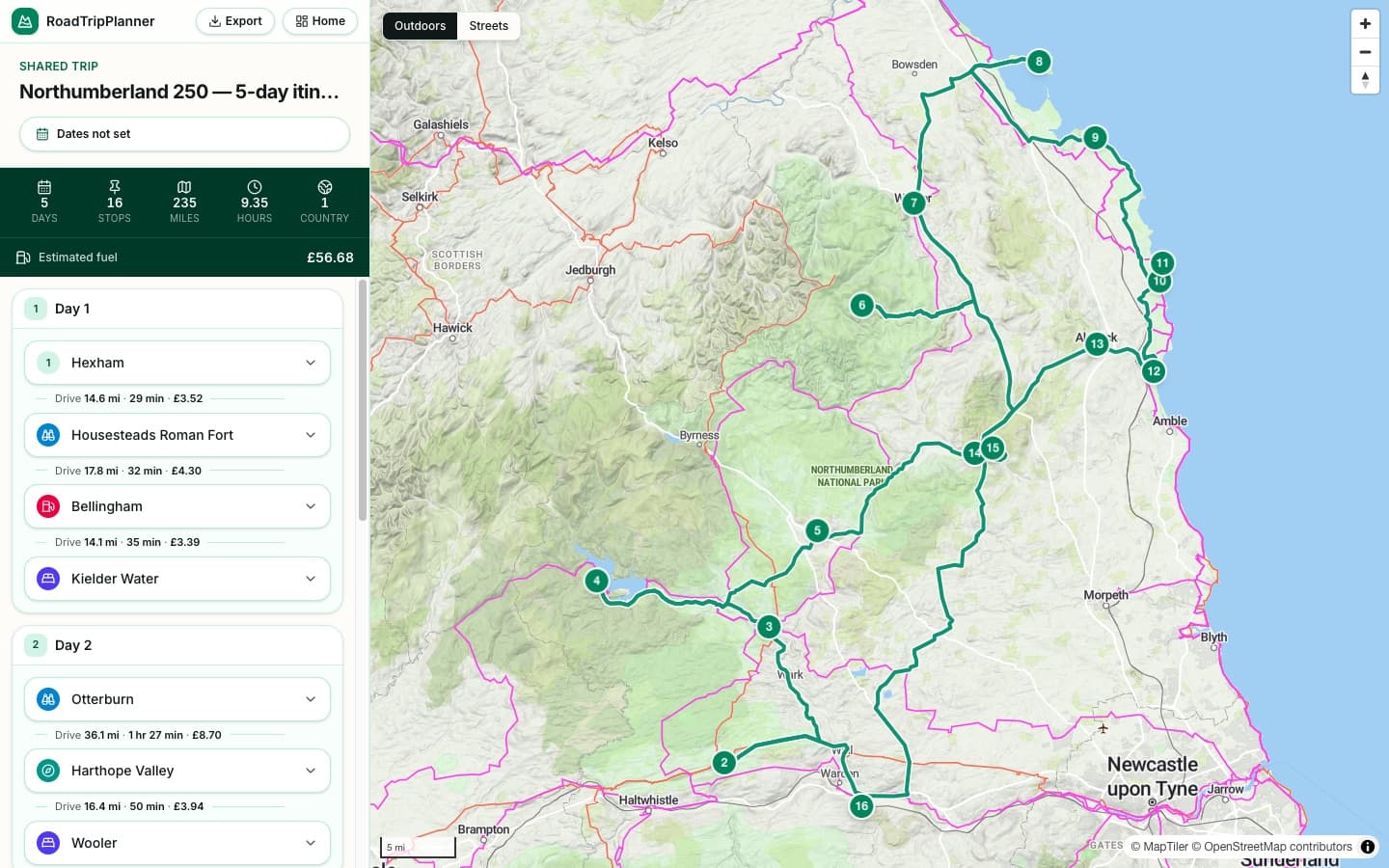Open the OpenStreetMap contributors link

(x=1271, y=847)
